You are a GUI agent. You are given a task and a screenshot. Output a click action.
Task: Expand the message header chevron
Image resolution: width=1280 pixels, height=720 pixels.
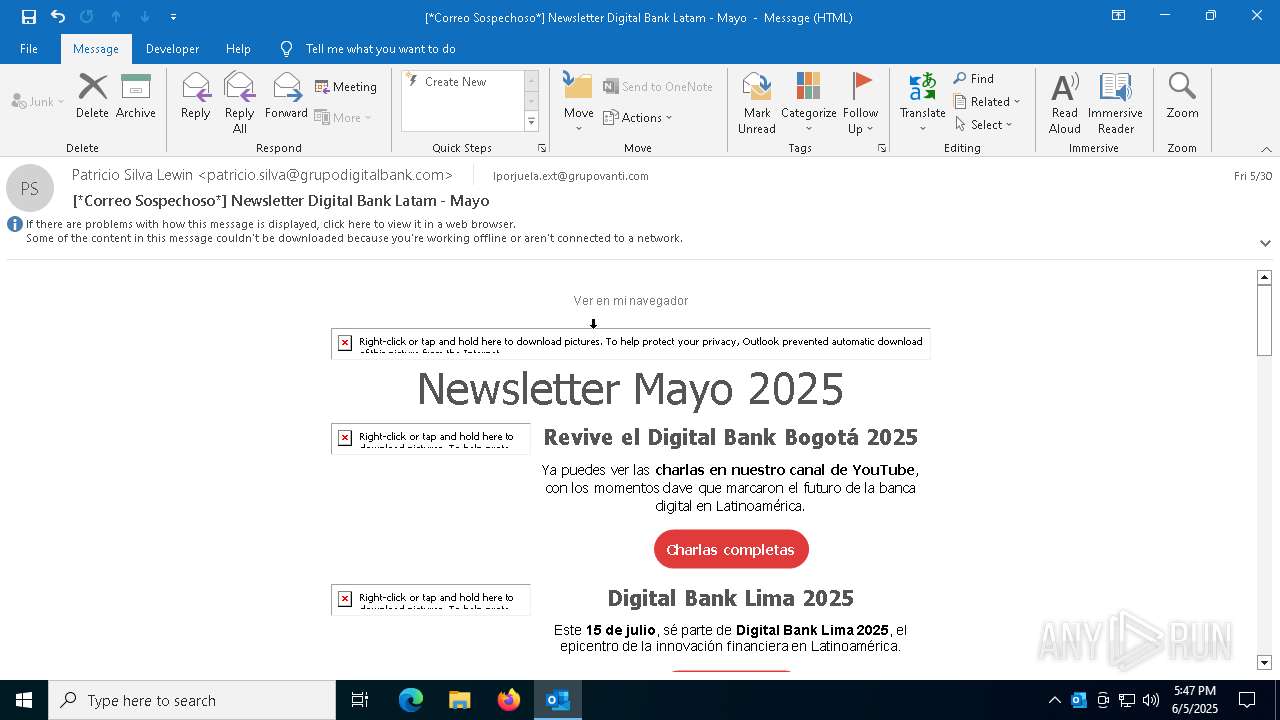1265,243
